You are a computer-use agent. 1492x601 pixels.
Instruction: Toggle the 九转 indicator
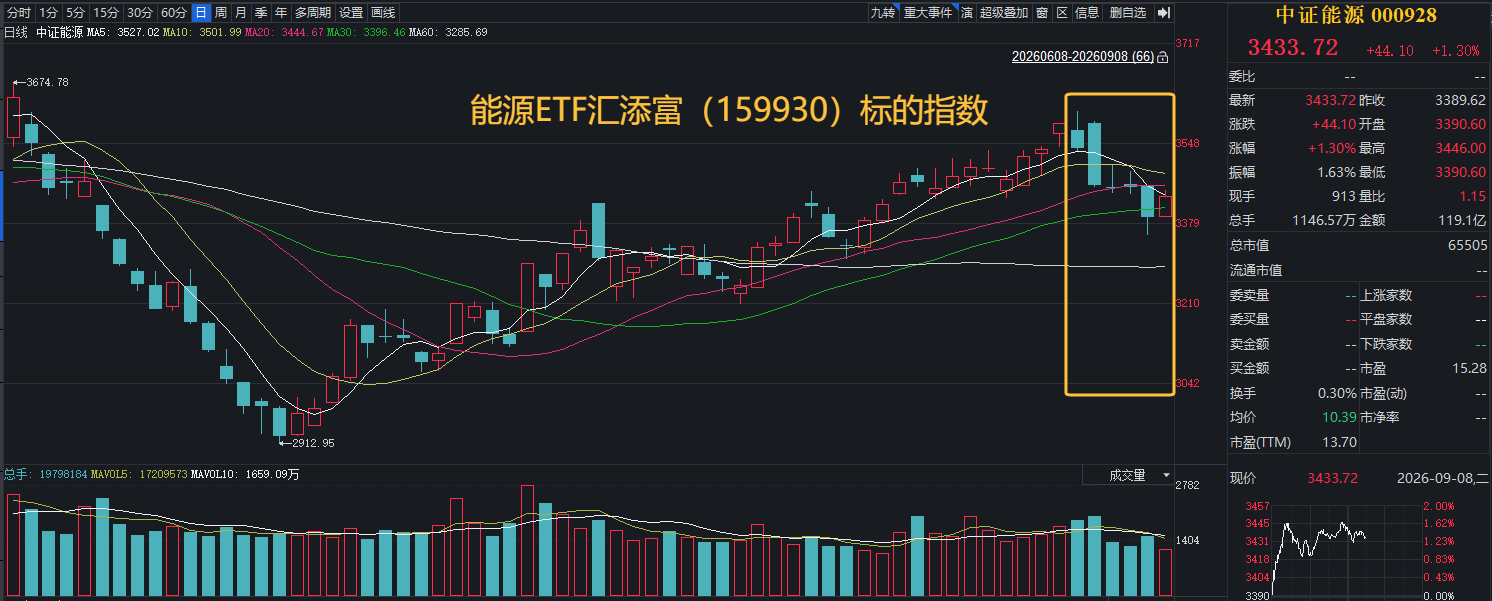[882, 13]
